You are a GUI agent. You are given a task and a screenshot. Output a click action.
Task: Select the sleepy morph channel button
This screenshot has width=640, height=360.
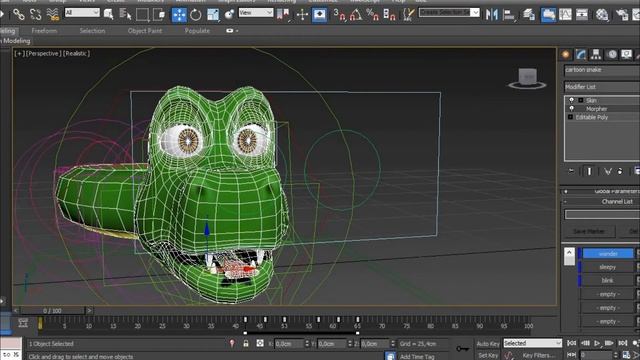pyautogui.click(x=608, y=267)
